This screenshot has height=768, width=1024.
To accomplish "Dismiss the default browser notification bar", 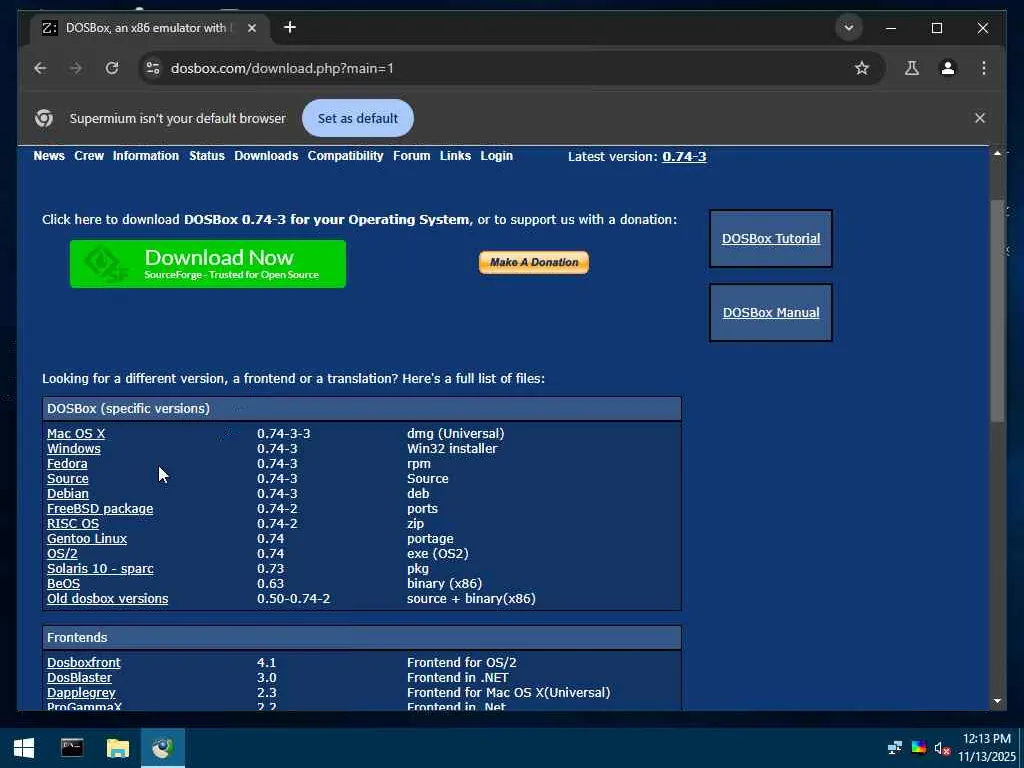I will [980, 118].
